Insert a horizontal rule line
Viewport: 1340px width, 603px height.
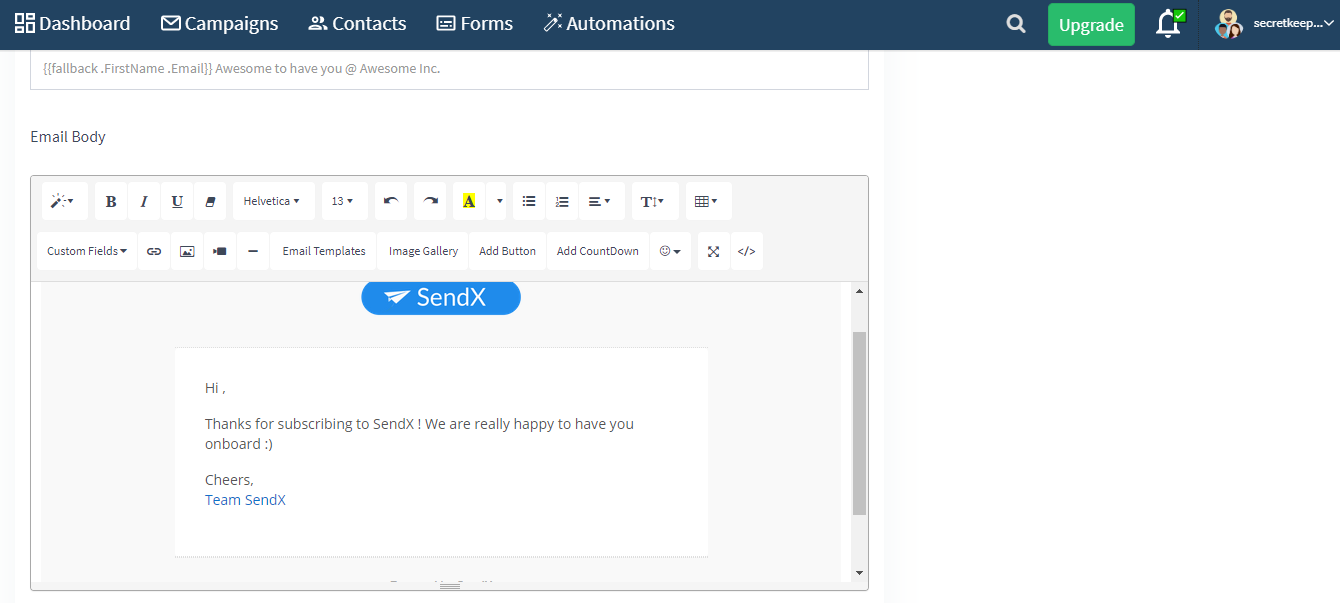click(253, 251)
